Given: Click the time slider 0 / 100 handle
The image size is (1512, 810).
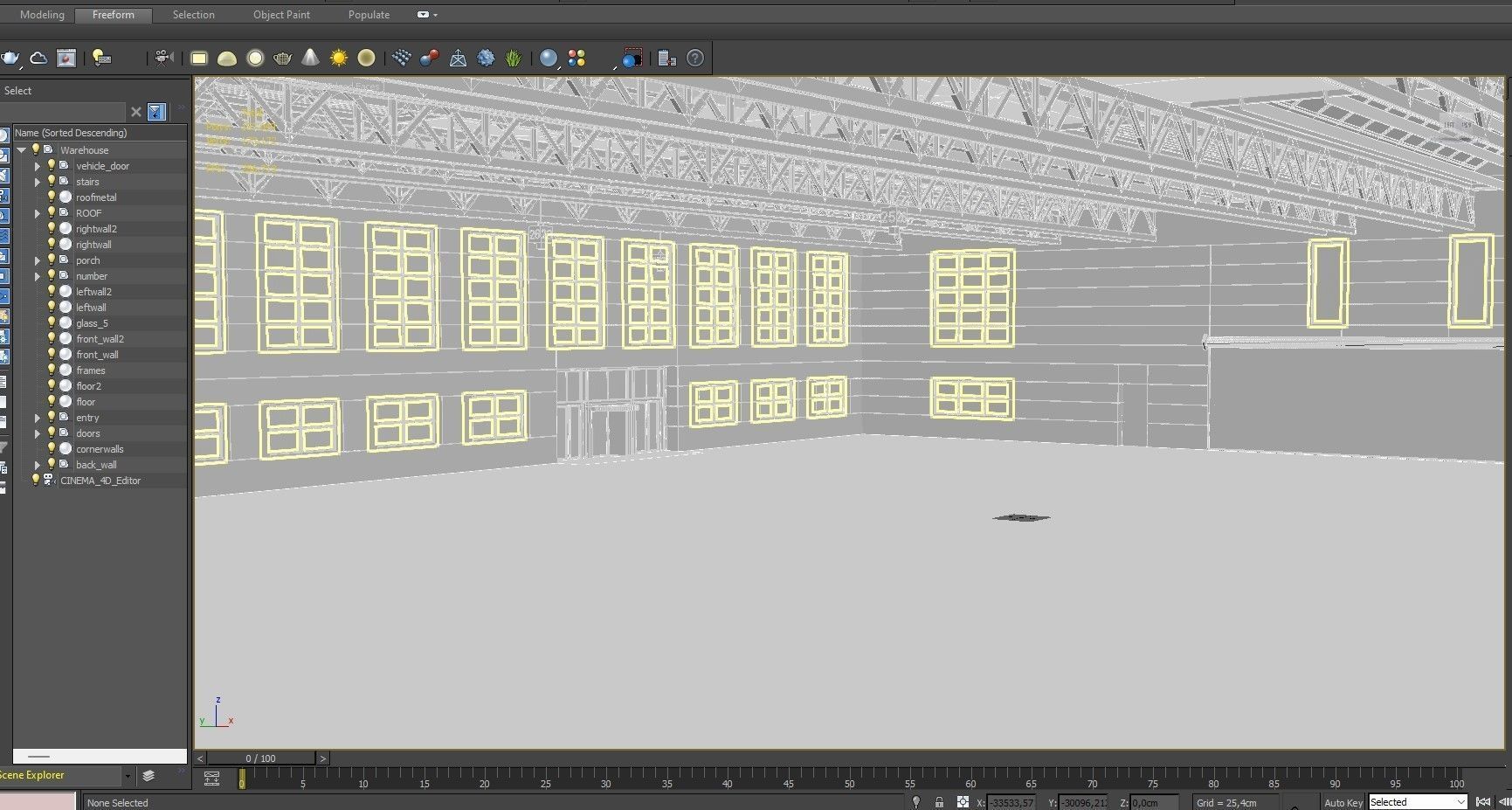Looking at the screenshot, I should [261, 758].
